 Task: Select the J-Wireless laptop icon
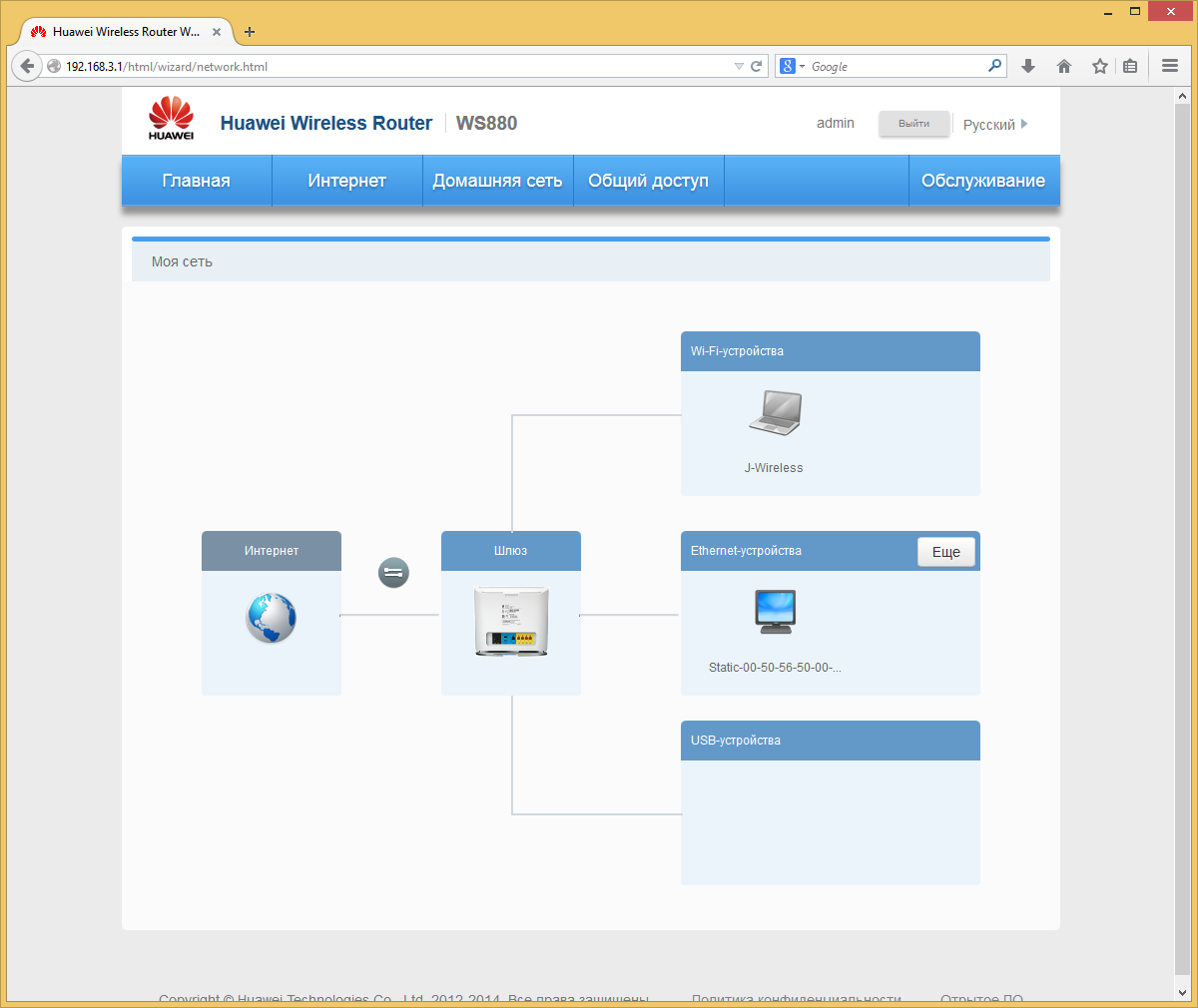click(776, 413)
